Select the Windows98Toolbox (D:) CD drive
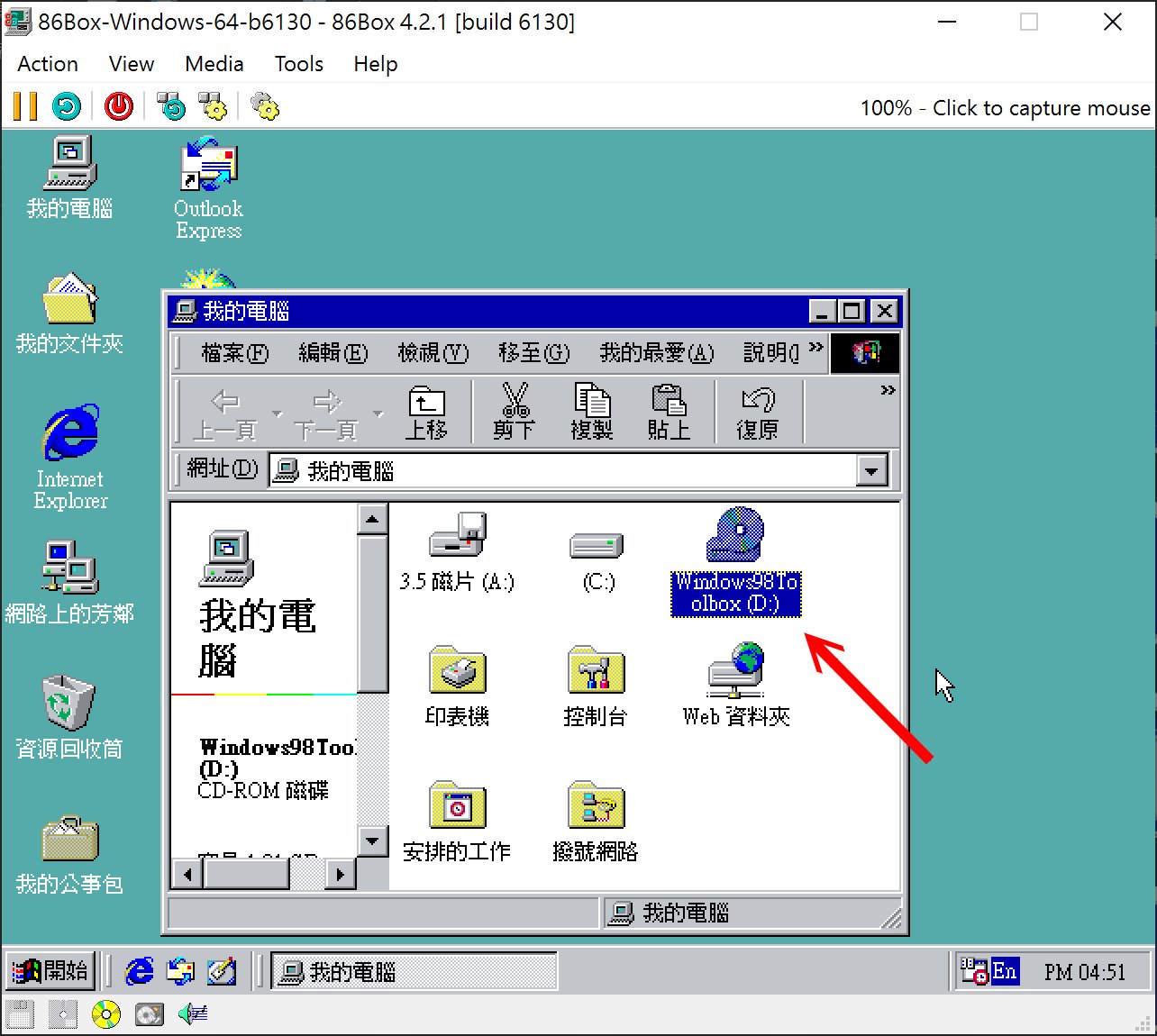This screenshot has width=1157, height=1036. coord(736,560)
